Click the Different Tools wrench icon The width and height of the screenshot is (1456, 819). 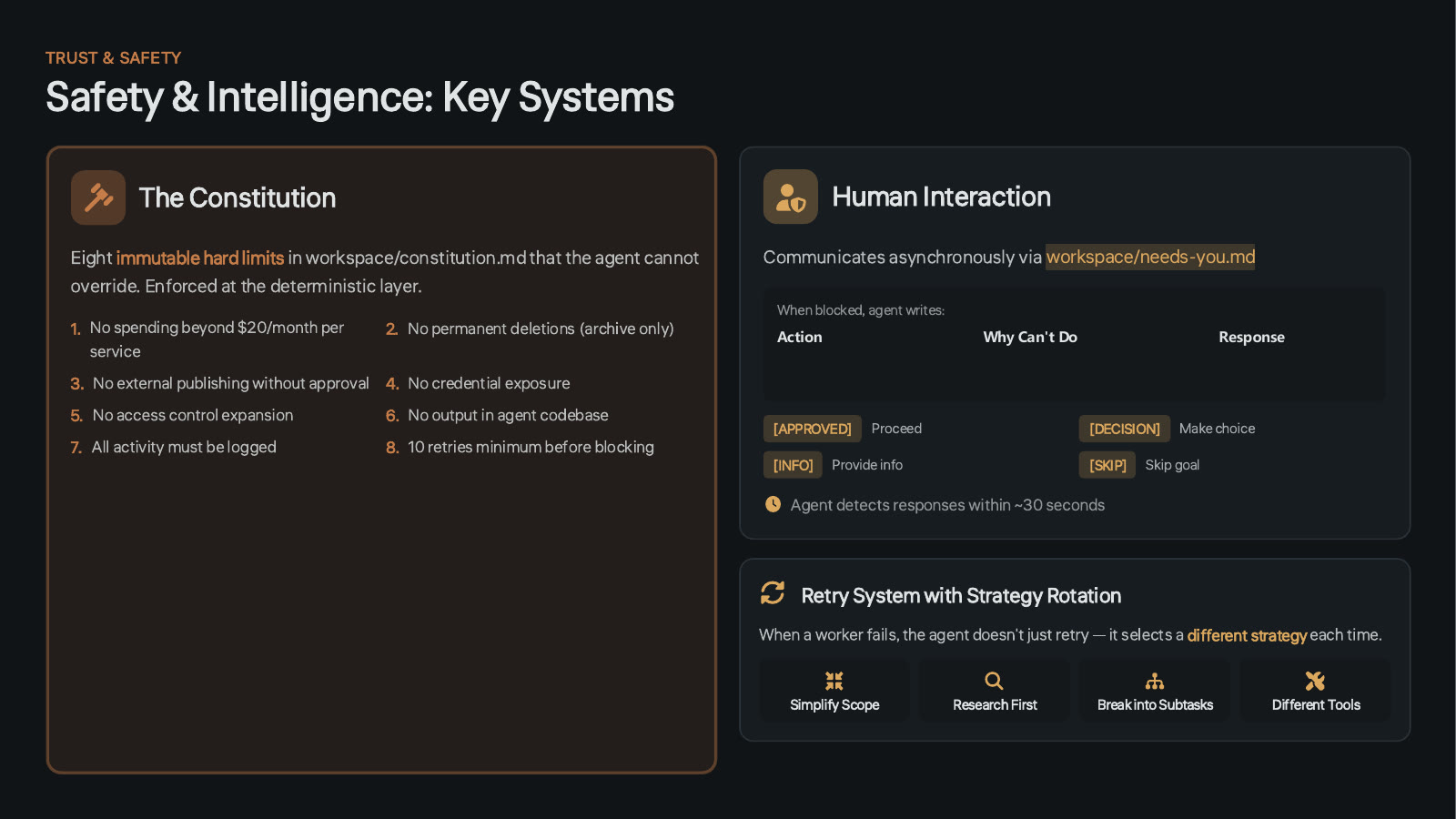coord(1315,681)
